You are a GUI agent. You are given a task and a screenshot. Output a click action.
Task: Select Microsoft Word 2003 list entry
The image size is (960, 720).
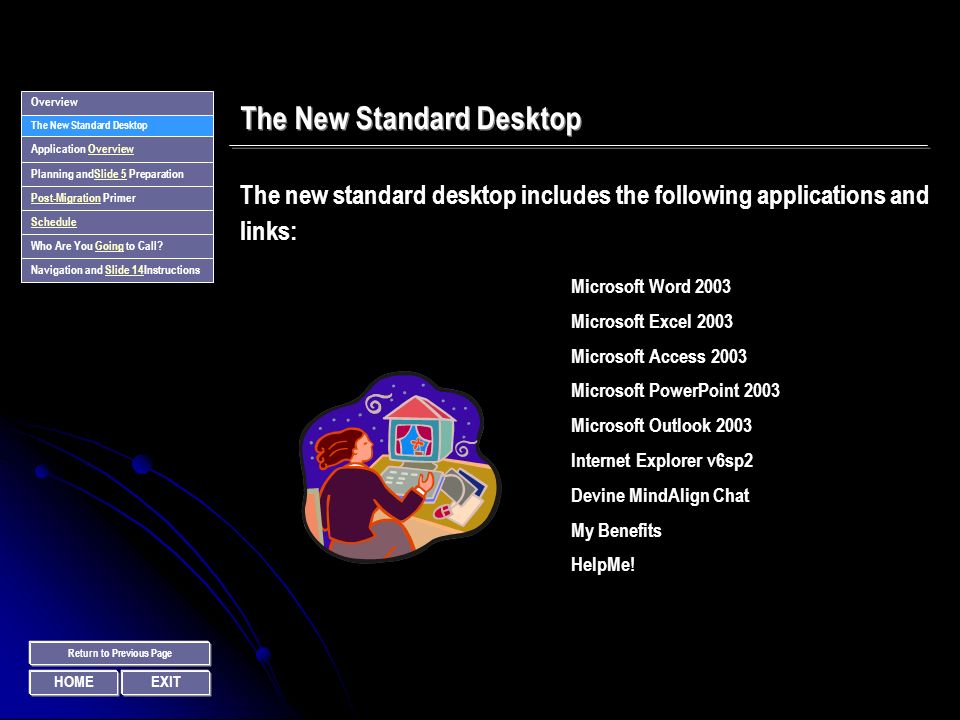pyautogui.click(x=651, y=287)
